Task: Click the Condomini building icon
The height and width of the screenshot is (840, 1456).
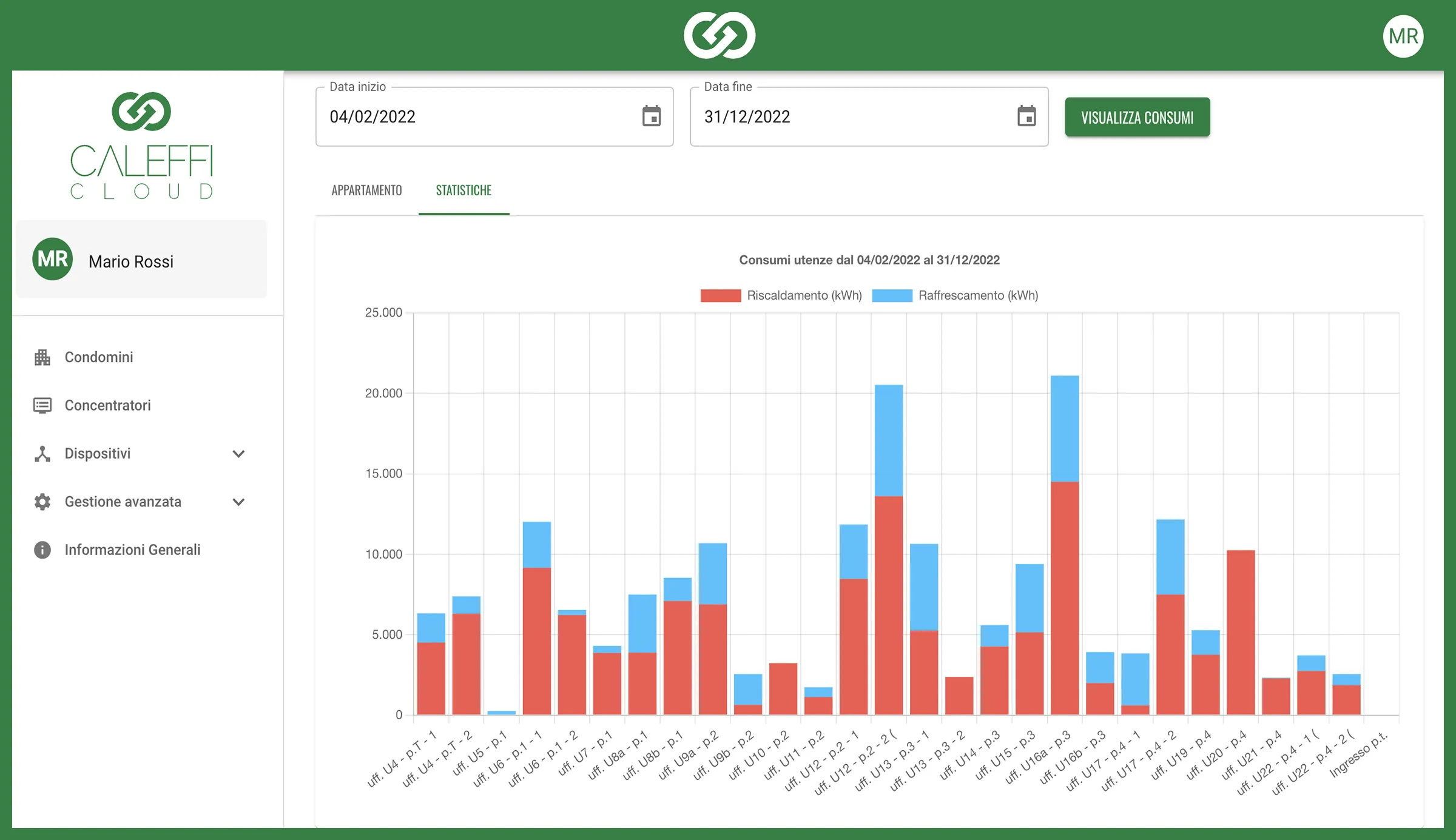Action: [42, 357]
